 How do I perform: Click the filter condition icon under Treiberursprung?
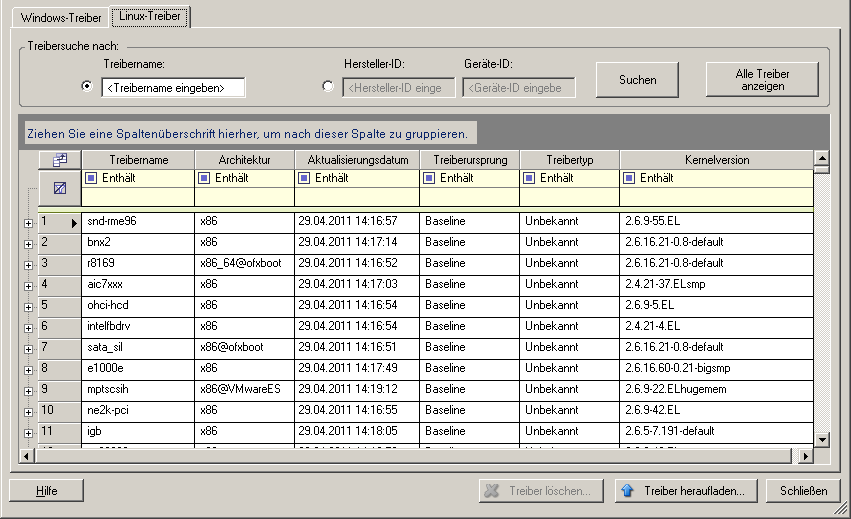(429, 179)
